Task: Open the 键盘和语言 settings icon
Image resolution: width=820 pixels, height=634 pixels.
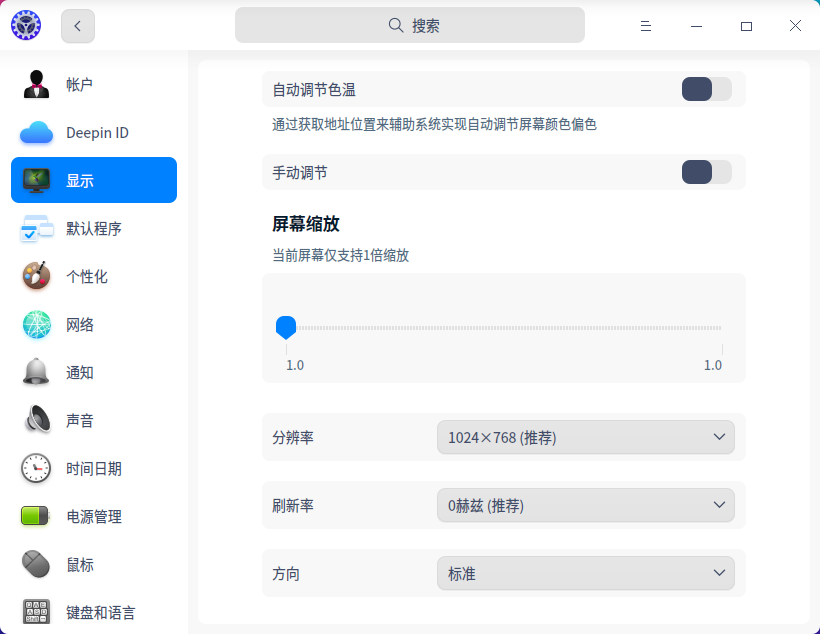Action: [x=35, y=611]
